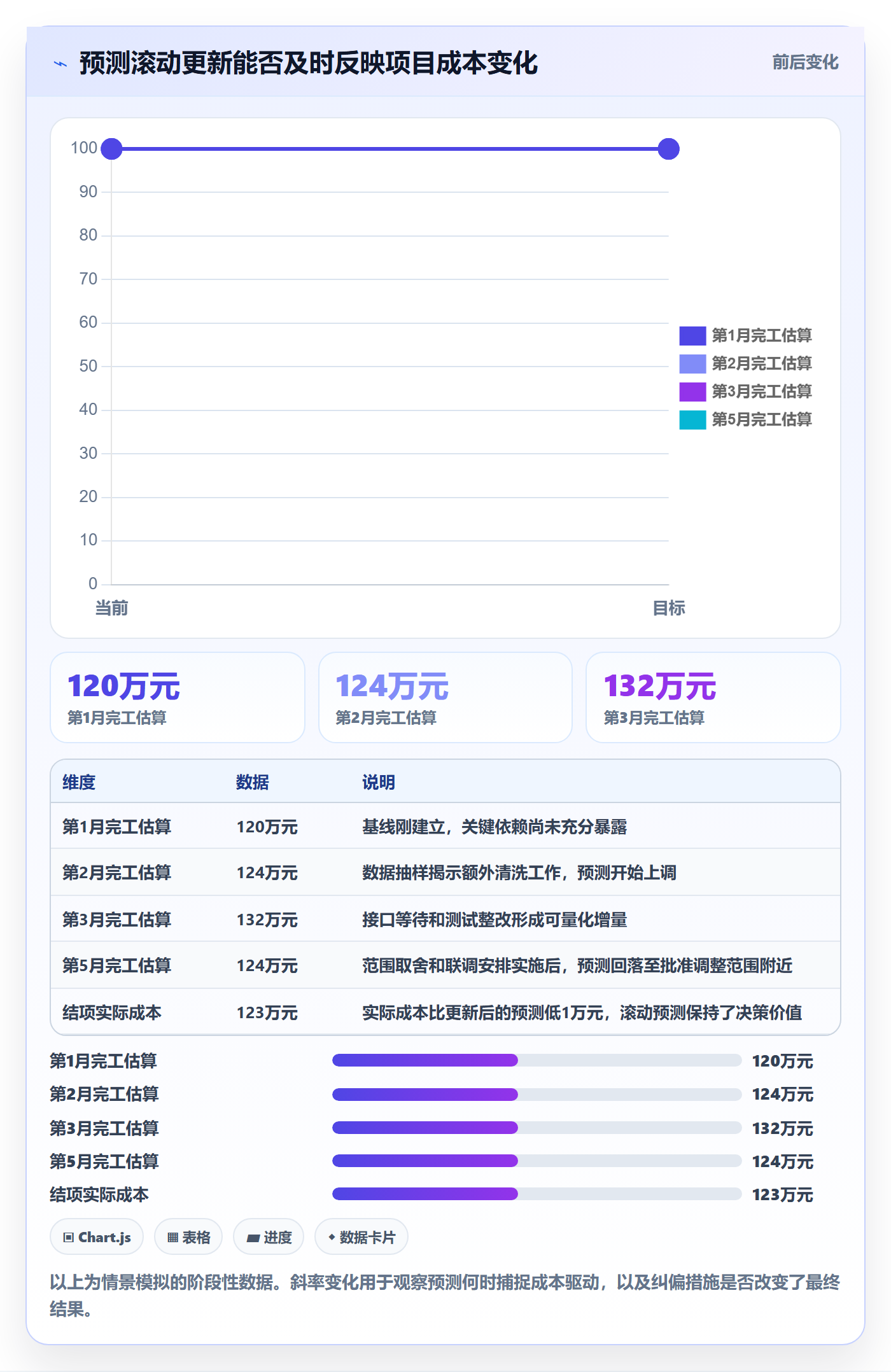Click table cell 数据抽样揭示额外清洗工作，预测开始上调
Image resolution: width=891 pixels, height=1372 pixels.
[519, 872]
